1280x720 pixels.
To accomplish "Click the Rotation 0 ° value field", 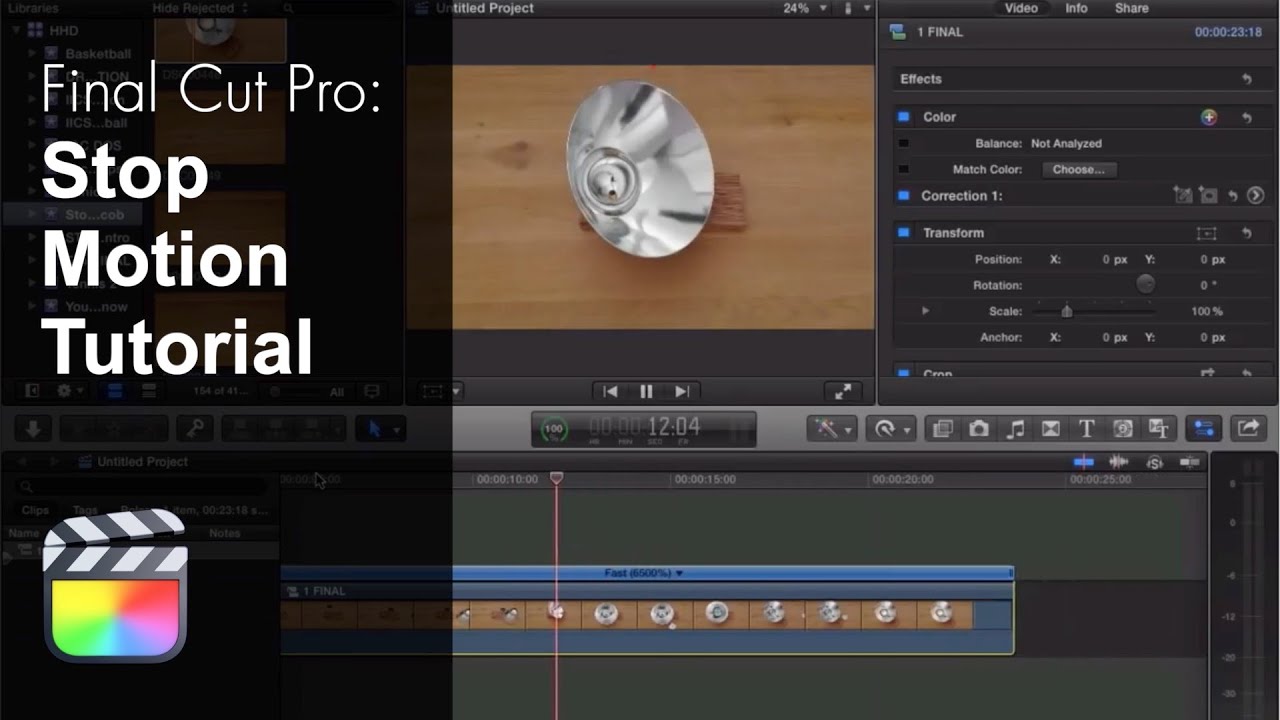I will pyautogui.click(x=1208, y=285).
